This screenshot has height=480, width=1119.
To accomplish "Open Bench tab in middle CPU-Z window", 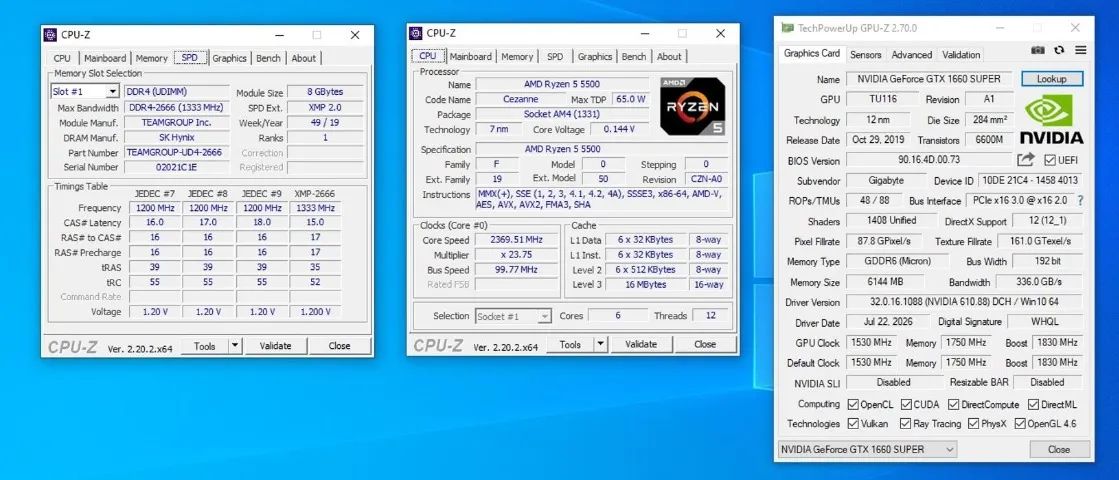I will pyautogui.click(x=634, y=56).
